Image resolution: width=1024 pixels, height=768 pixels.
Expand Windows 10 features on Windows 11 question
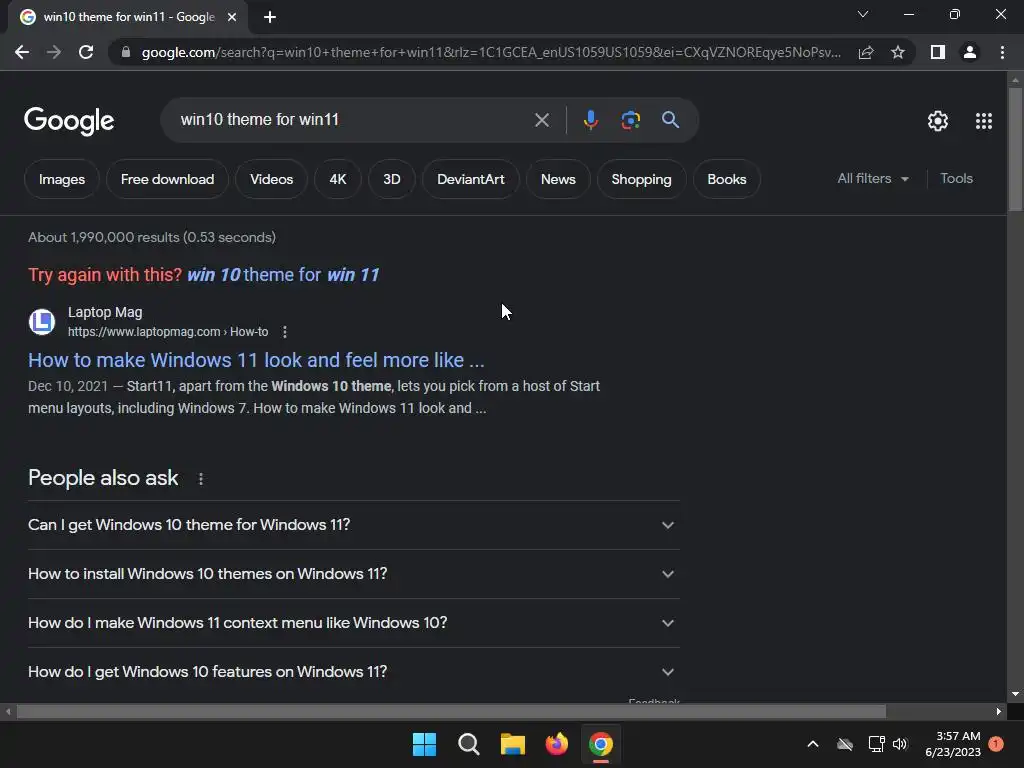(353, 672)
